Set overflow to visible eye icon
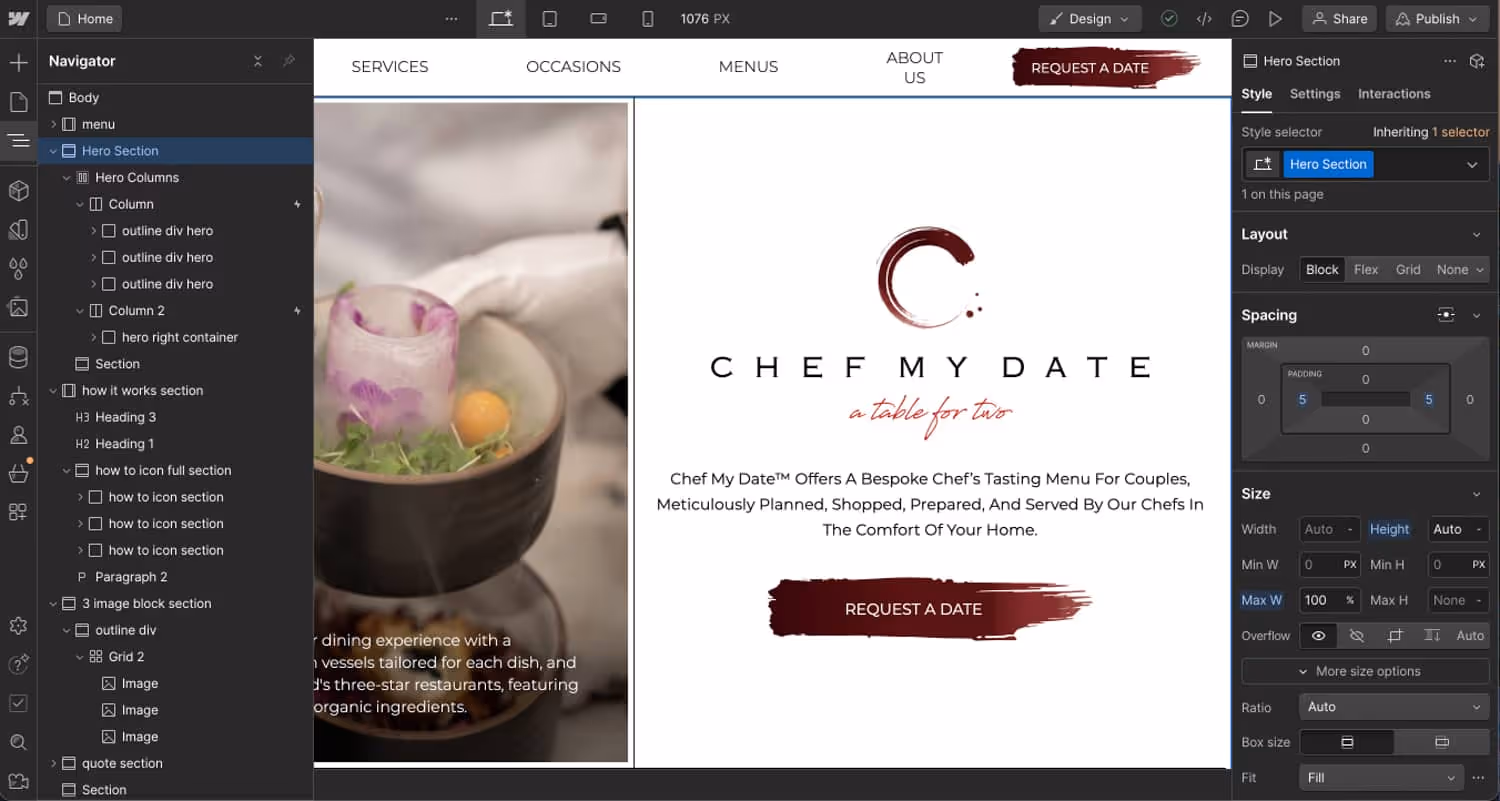This screenshot has height=801, width=1500. click(x=1318, y=635)
